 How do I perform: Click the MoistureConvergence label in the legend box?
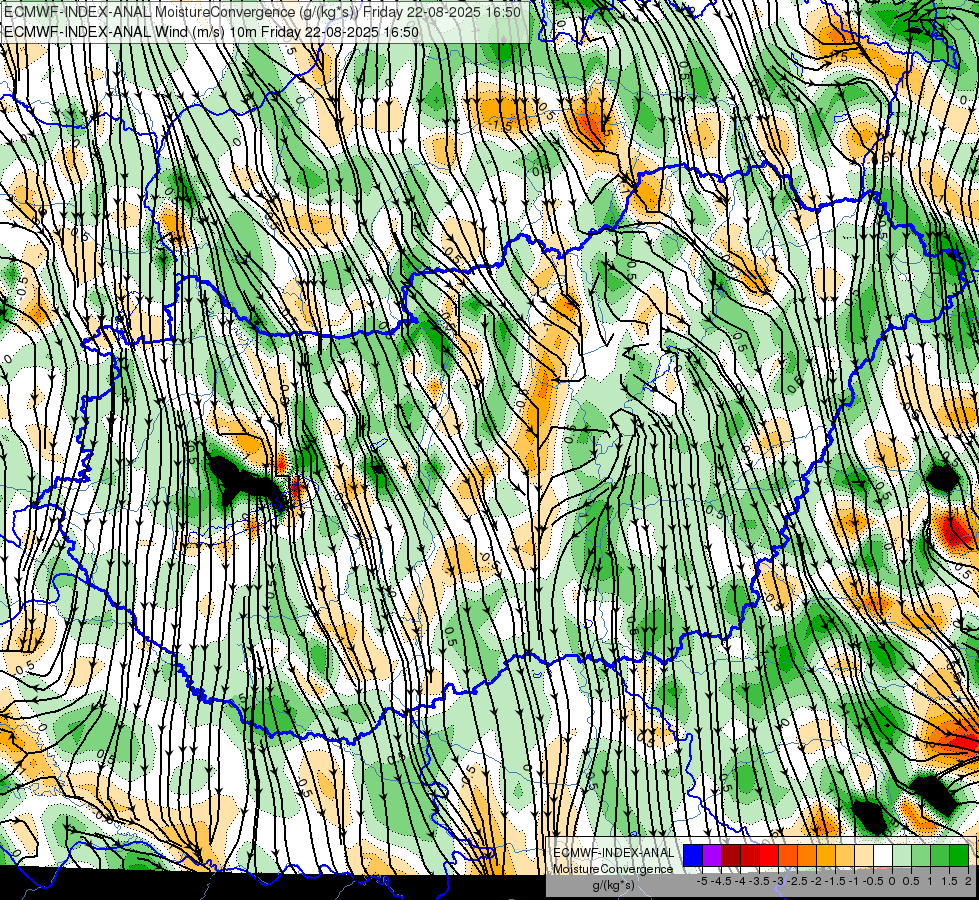pos(613,869)
